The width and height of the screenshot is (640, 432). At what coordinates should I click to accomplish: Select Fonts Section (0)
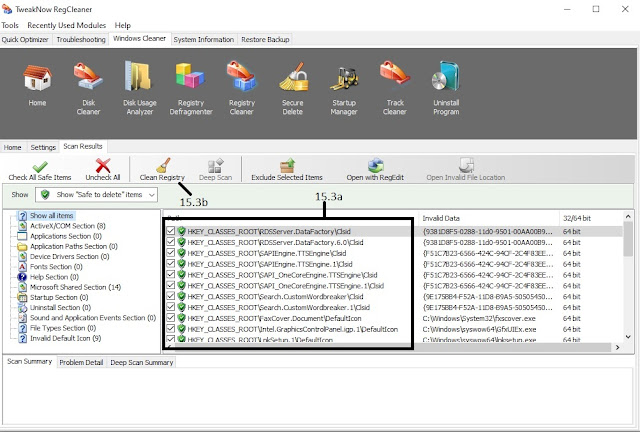(x=56, y=267)
